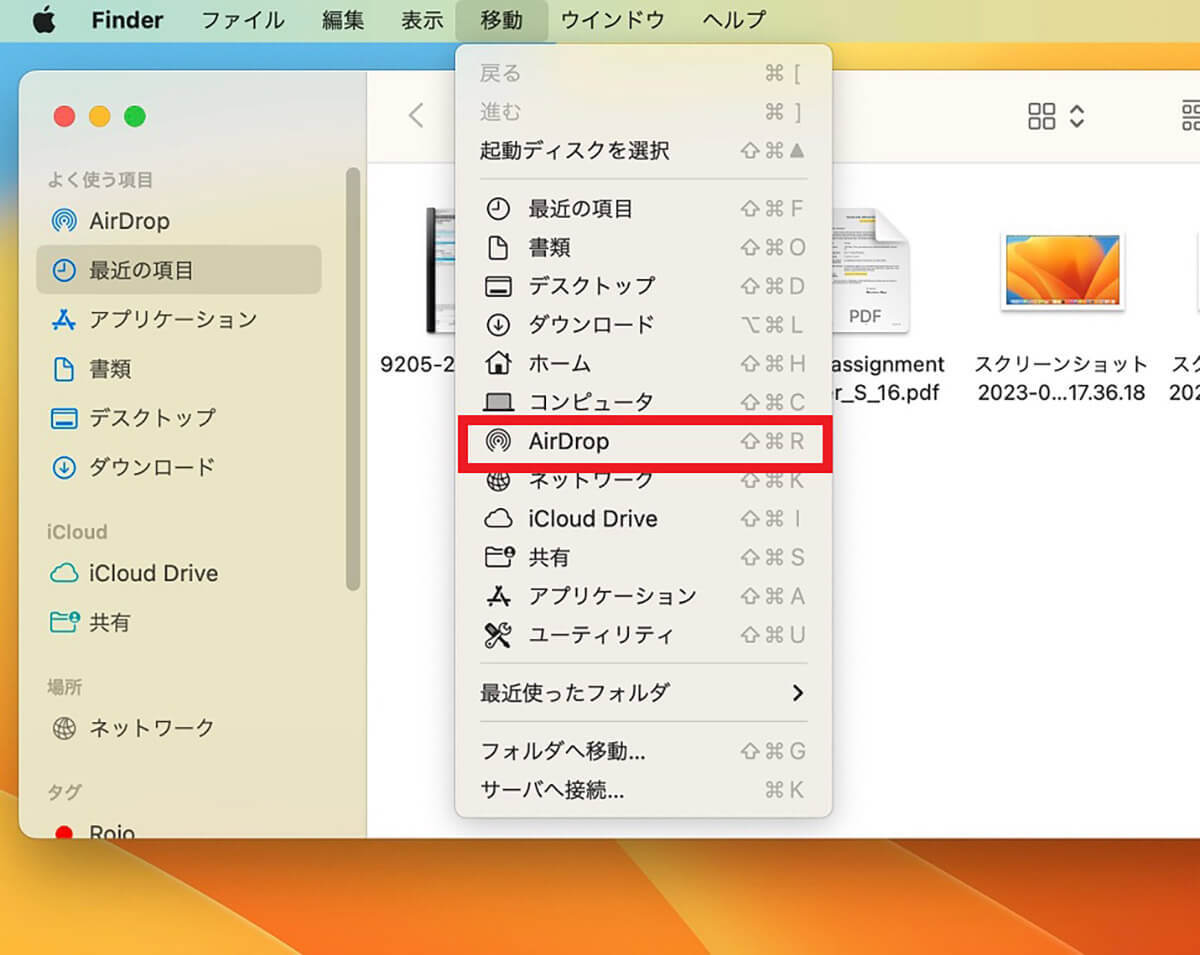Click the iCloud sidebar section heading
The image size is (1200, 955).
pyautogui.click(x=77, y=532)
